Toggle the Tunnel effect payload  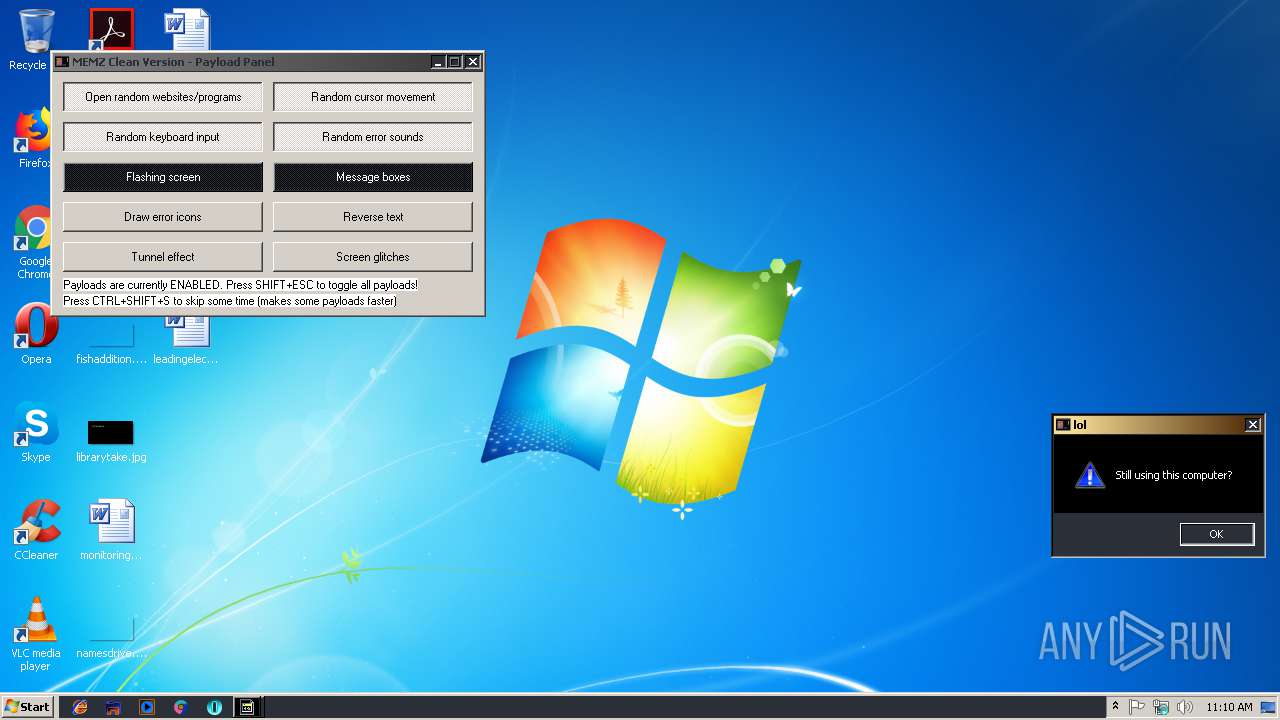(x=163, y=257)
